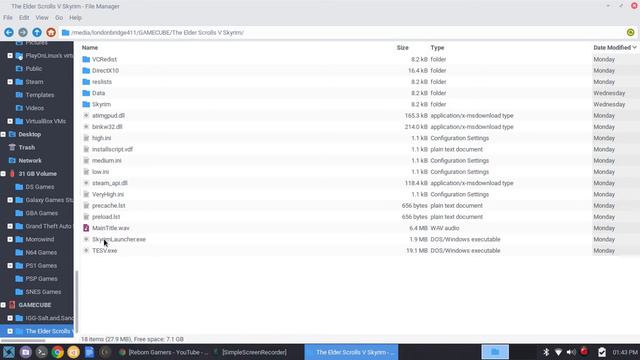Expand the Steam folder in sidebar
This screenshot has height=360, width=640.
10,82
